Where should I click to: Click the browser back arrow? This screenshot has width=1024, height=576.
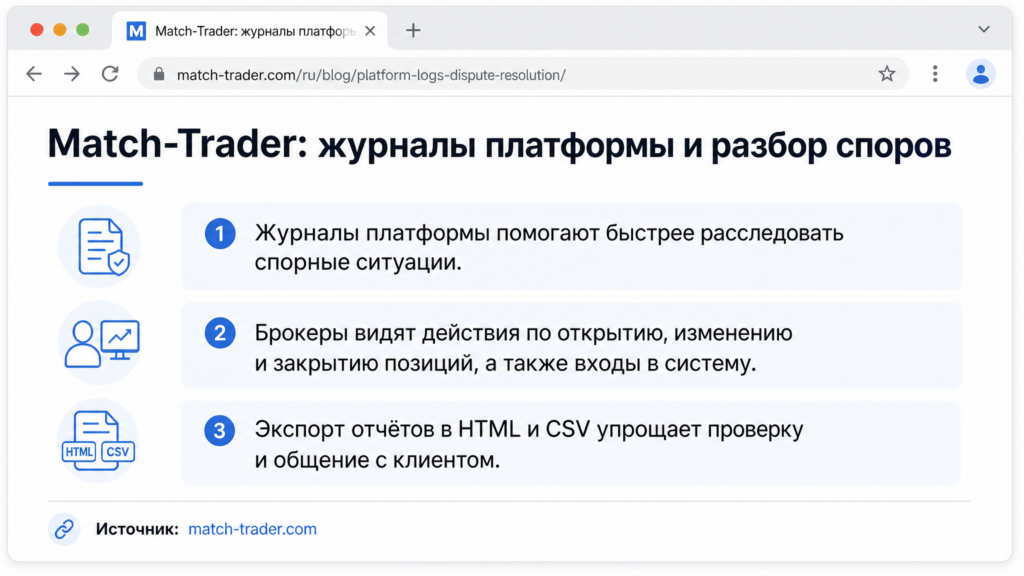[x=34, y=74]
